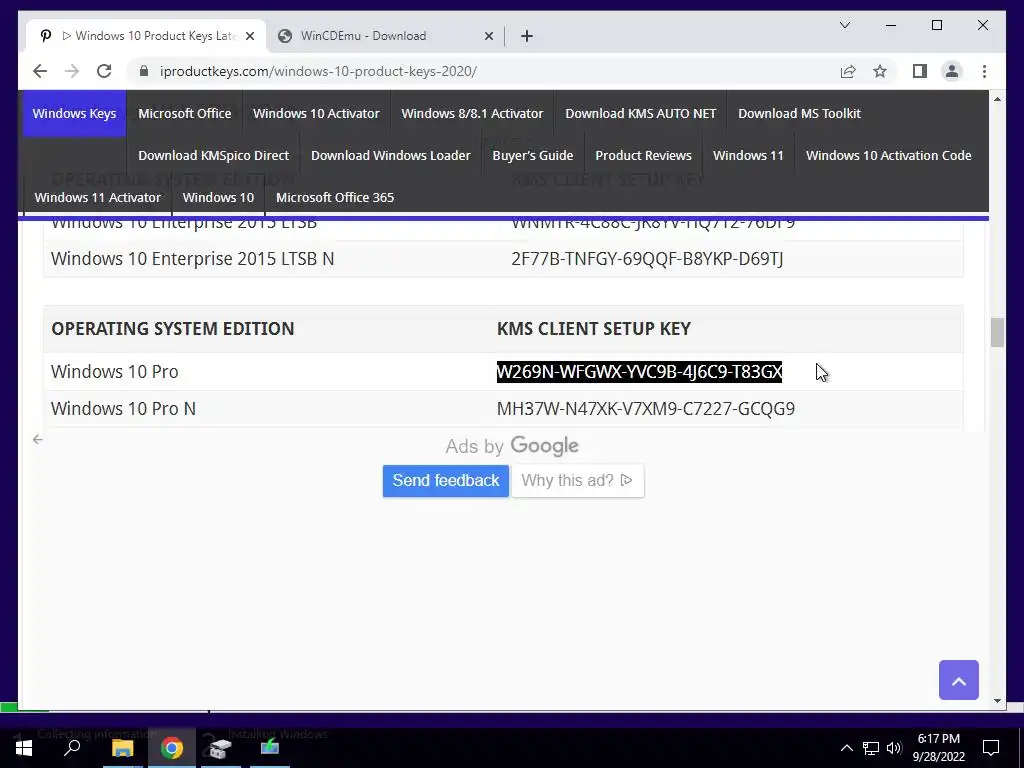
Task: Click the forward navigation arrow
Action: [x=72, y=71]
